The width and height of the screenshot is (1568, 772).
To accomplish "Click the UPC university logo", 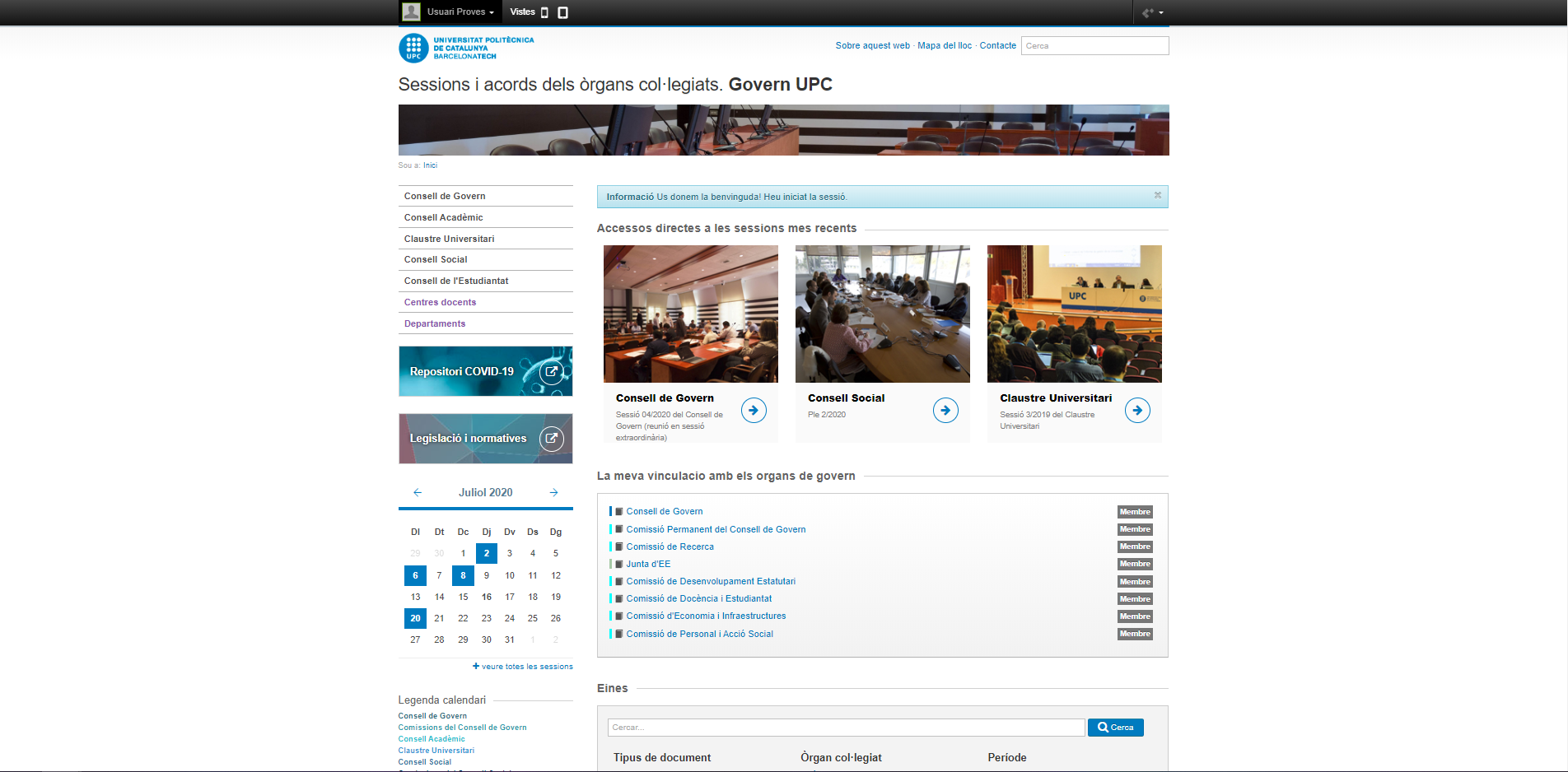I will (x=466, y=48).
